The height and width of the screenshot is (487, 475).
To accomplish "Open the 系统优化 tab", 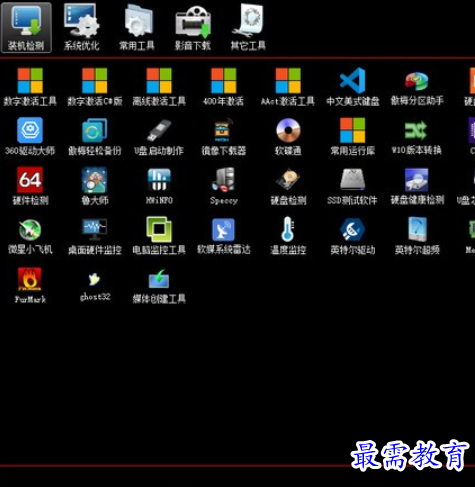I will 82,28.
